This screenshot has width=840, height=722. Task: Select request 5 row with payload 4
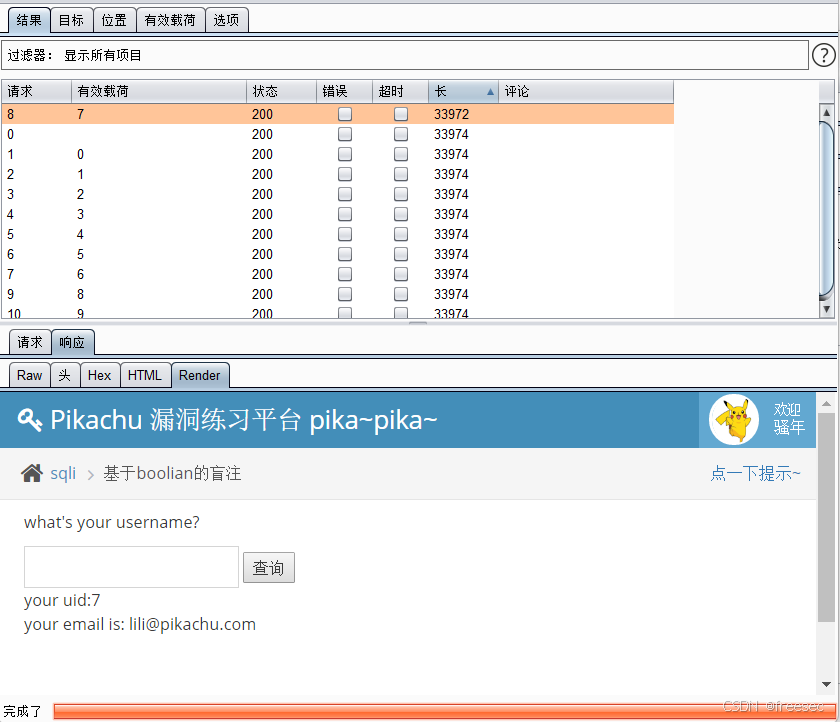point(338,234)
